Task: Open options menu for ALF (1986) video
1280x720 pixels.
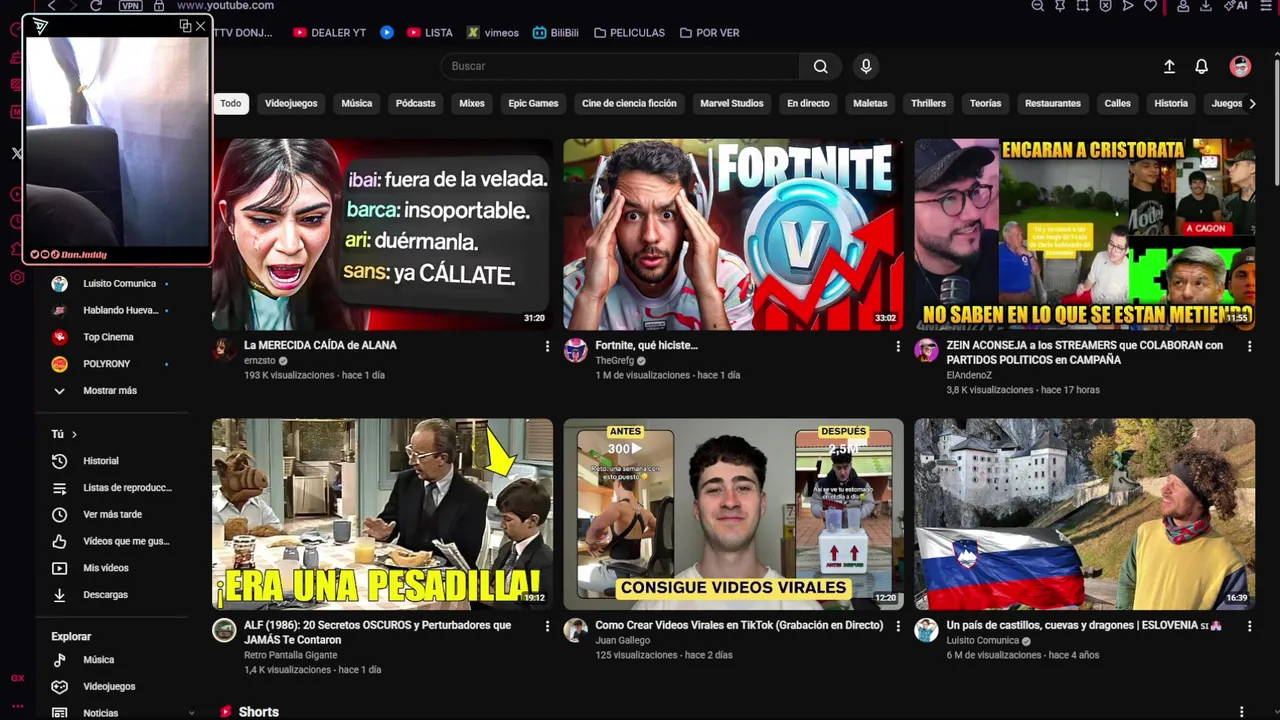Action: [x=547, y=626]
